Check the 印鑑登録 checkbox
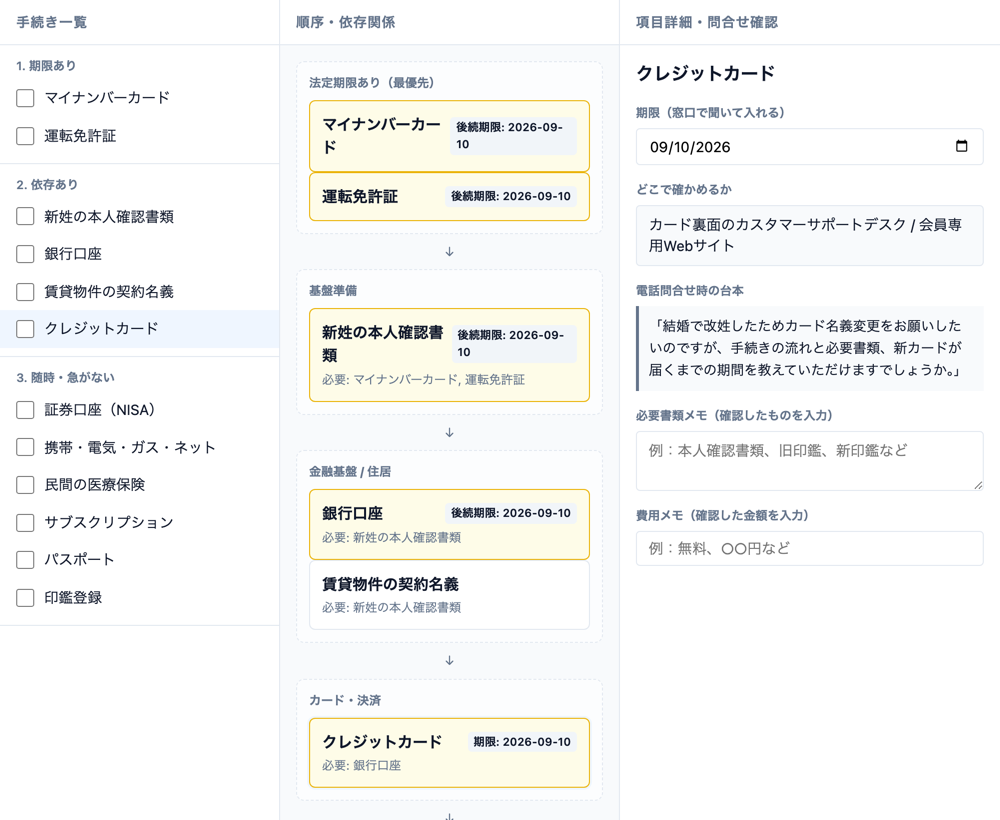 click(x=25, y=597)
